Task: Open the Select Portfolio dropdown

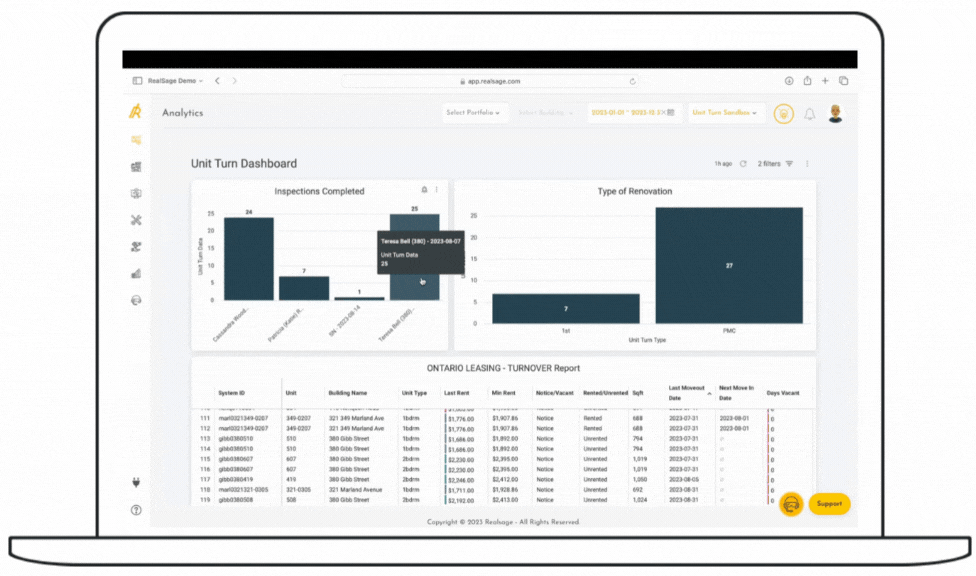Action: (x=474, y=113)
